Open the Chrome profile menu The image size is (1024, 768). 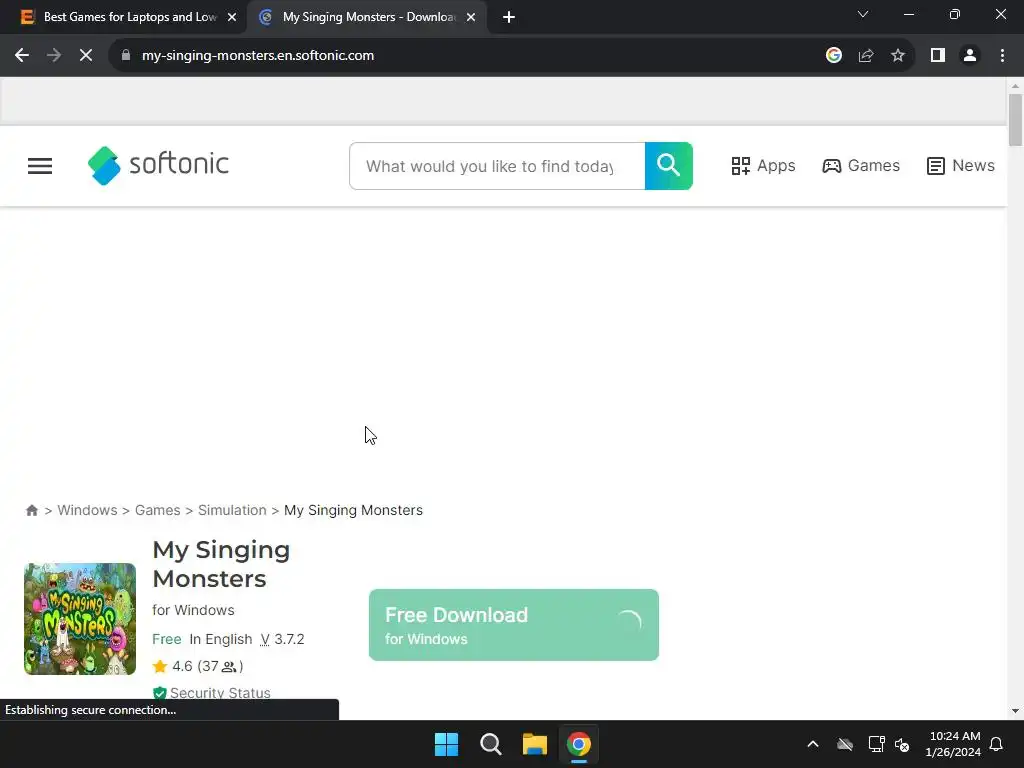[x=970, y=56]
